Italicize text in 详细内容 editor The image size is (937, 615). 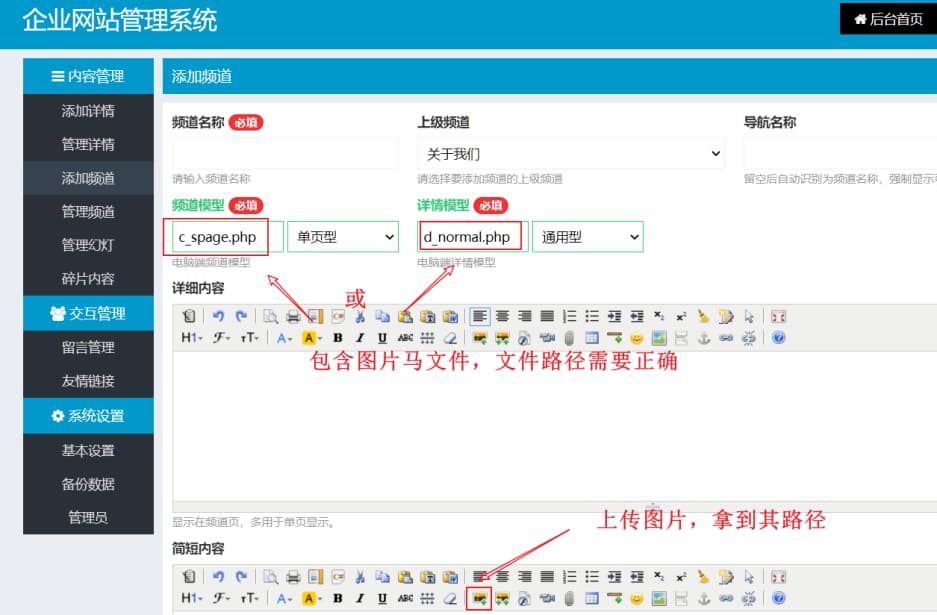point(360,338)
